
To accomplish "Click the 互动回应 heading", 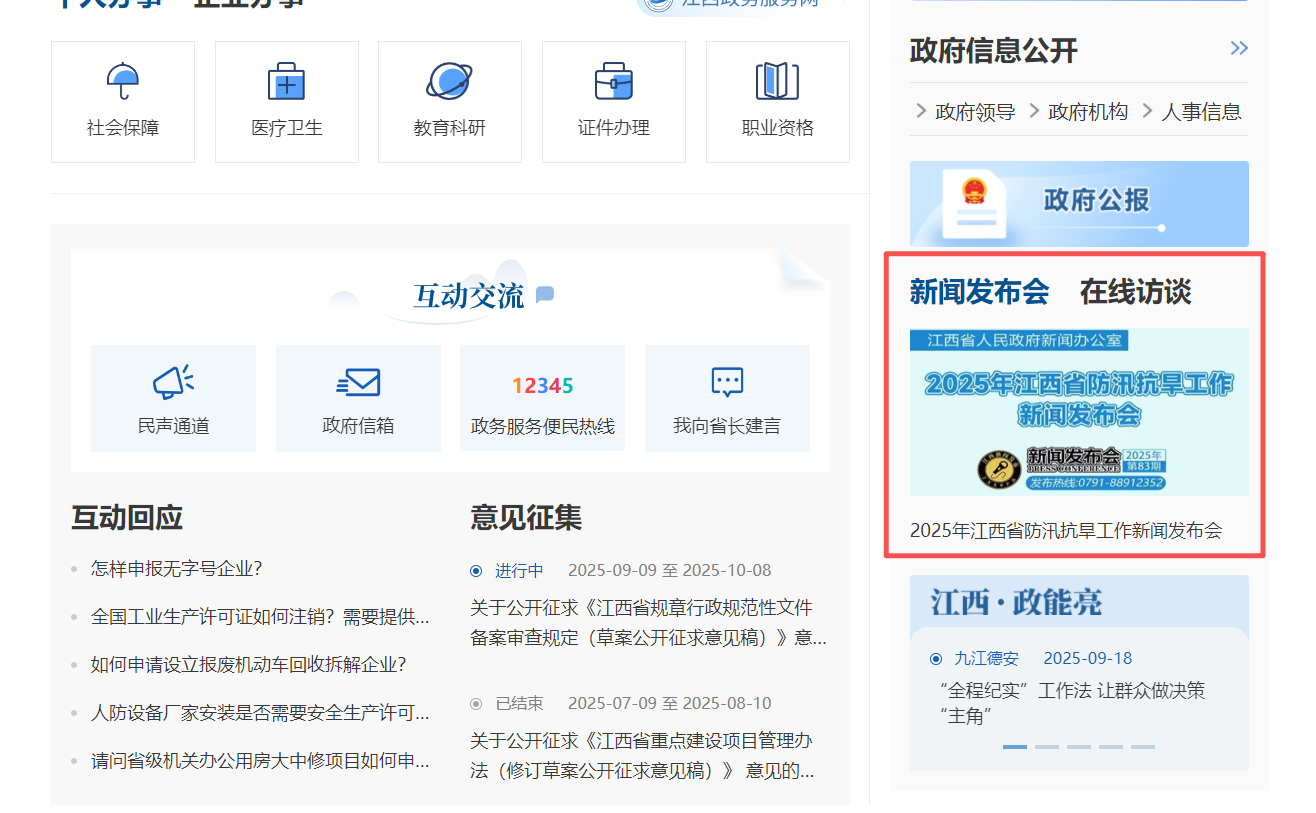I will (x=127, y=518).
